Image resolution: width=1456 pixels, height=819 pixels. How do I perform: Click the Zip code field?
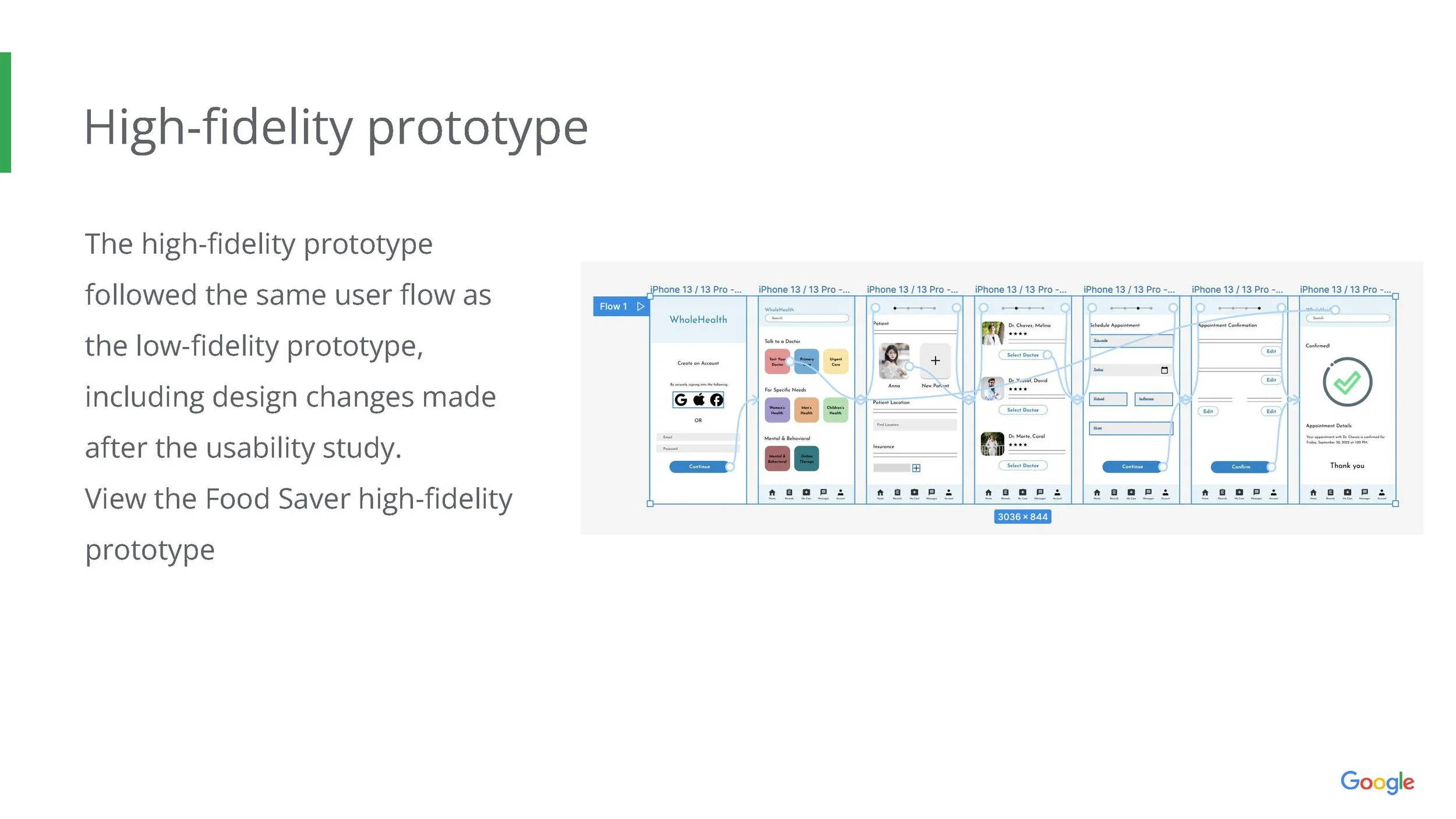[1131, 341]
